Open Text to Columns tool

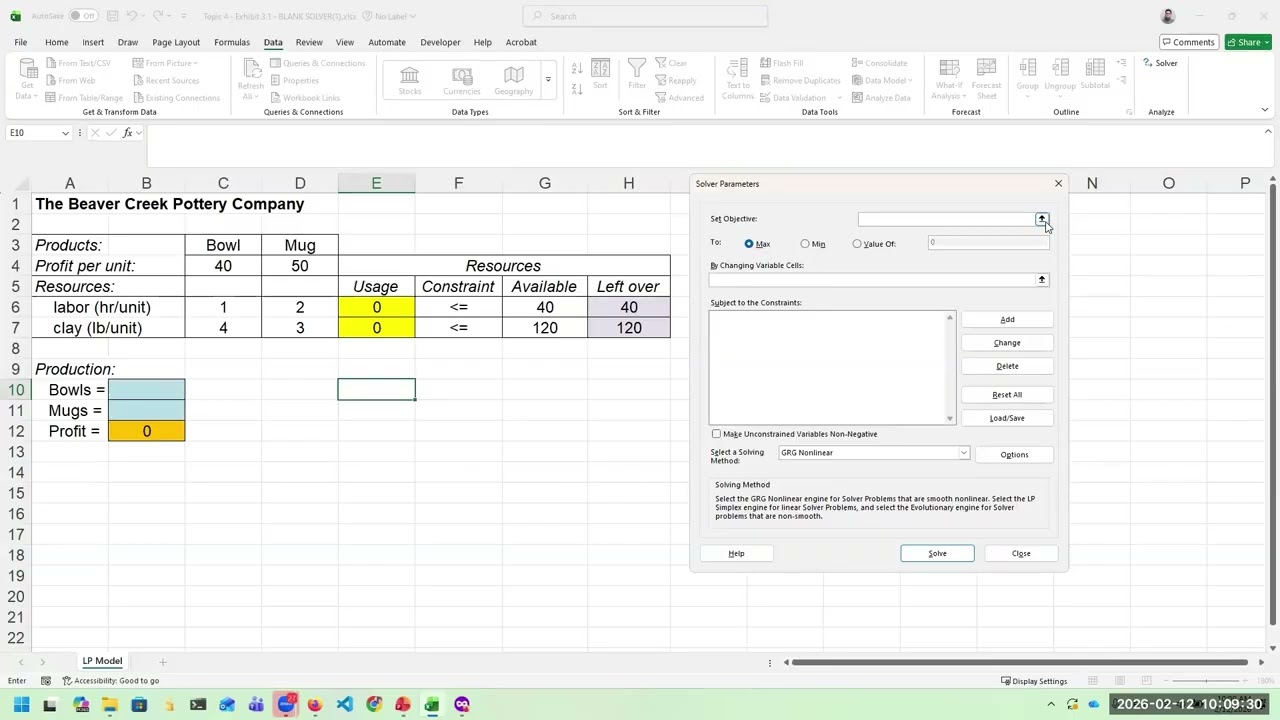coord(737,79)
